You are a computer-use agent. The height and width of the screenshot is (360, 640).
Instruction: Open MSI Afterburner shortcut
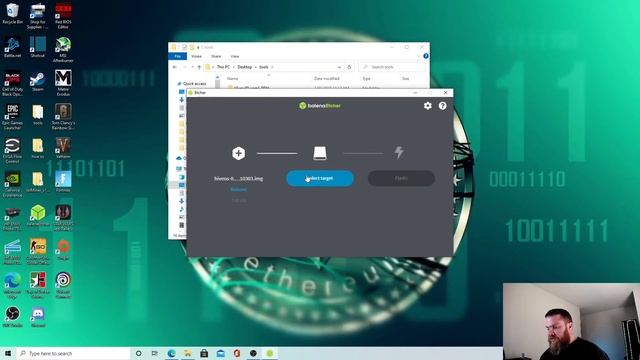[x=63, y=49]
